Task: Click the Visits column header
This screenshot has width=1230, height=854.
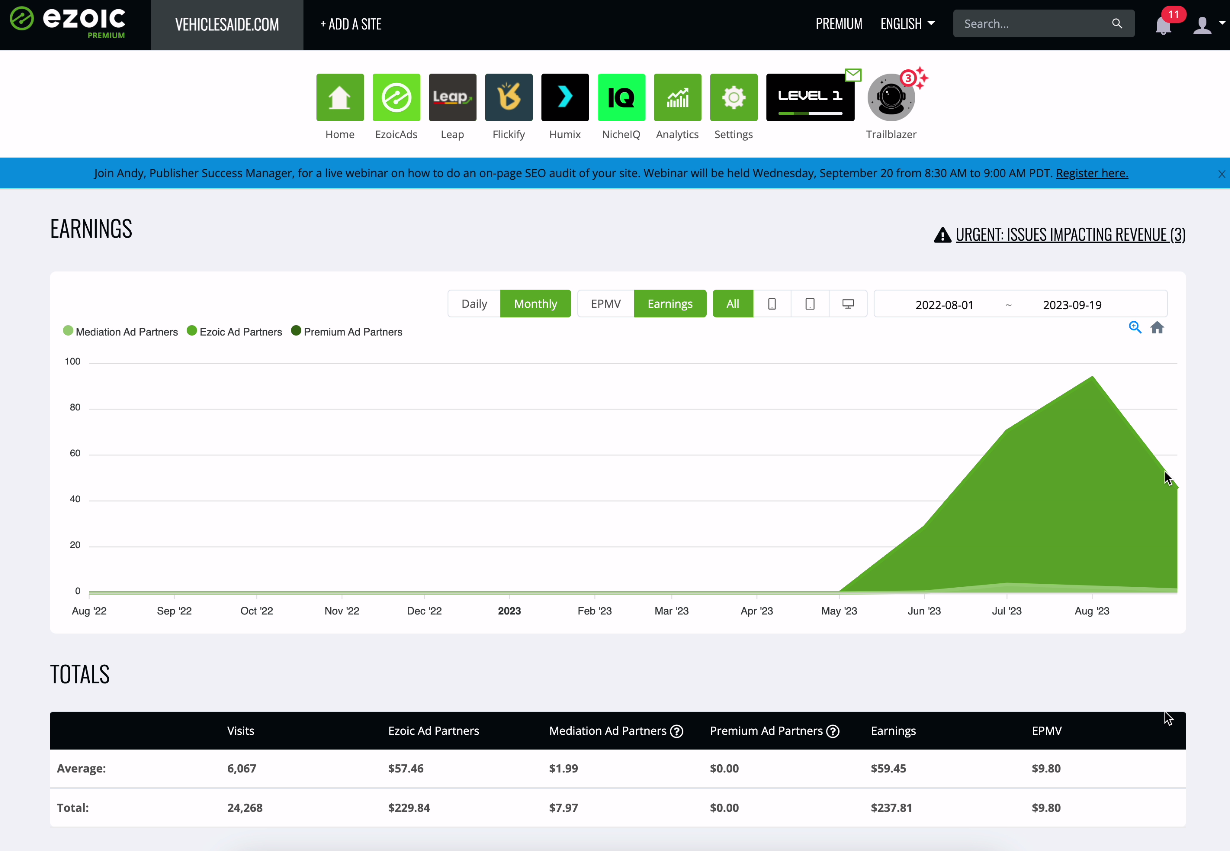Action: point(241,731)
